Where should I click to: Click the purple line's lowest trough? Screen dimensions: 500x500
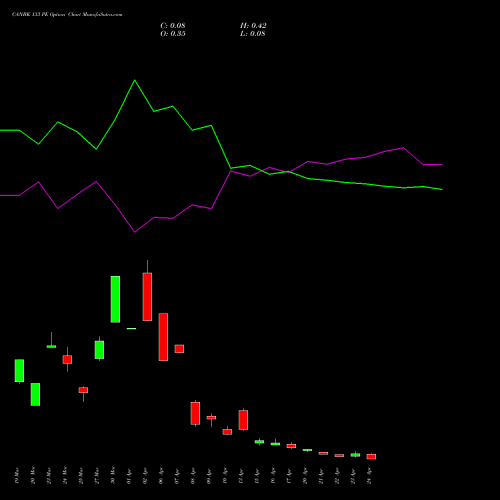135,232
